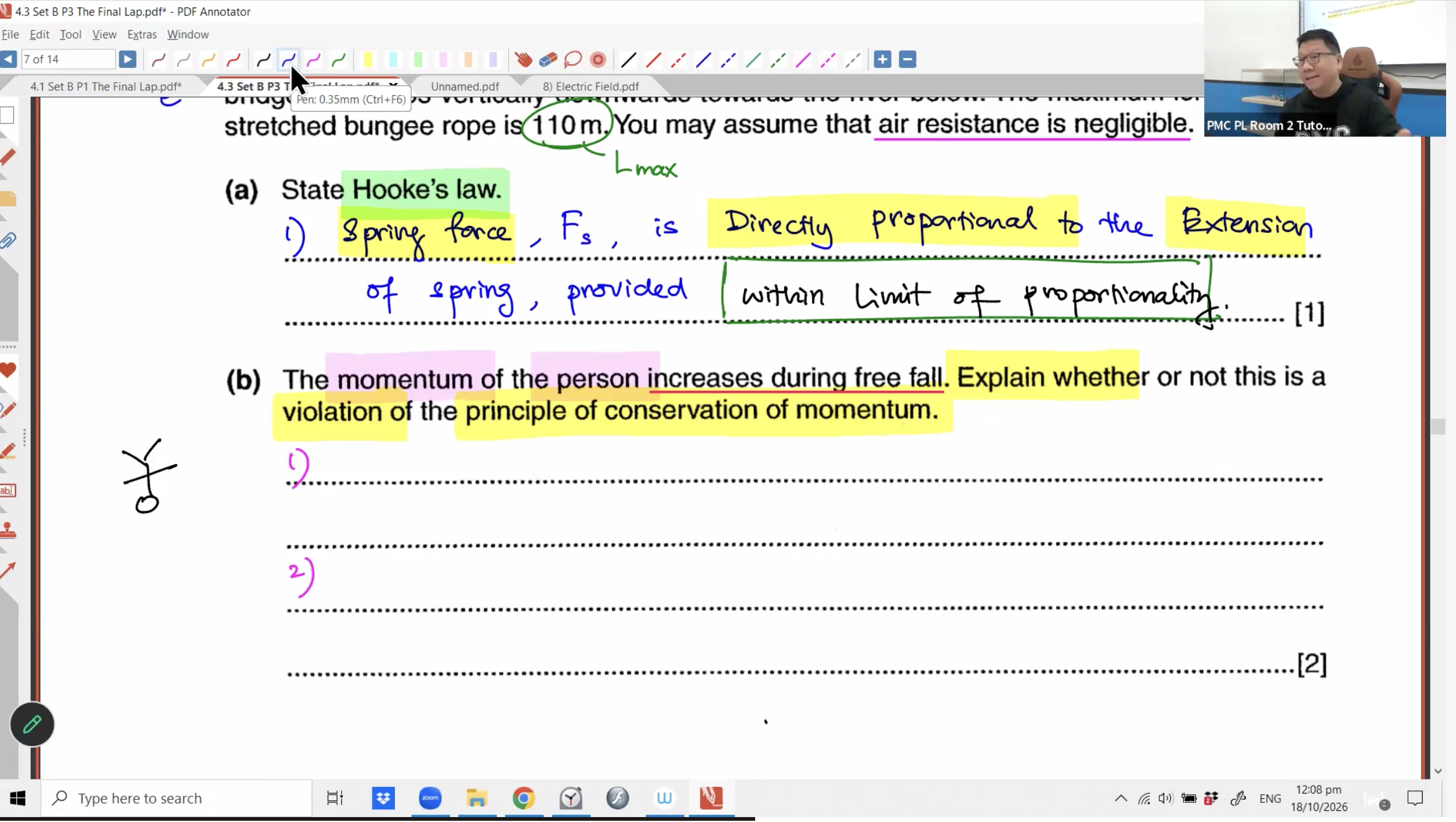This screenshot has height=822, width=1456.
Task: Open the paperclip attachments sidebar panel
Action: (8, 239)
